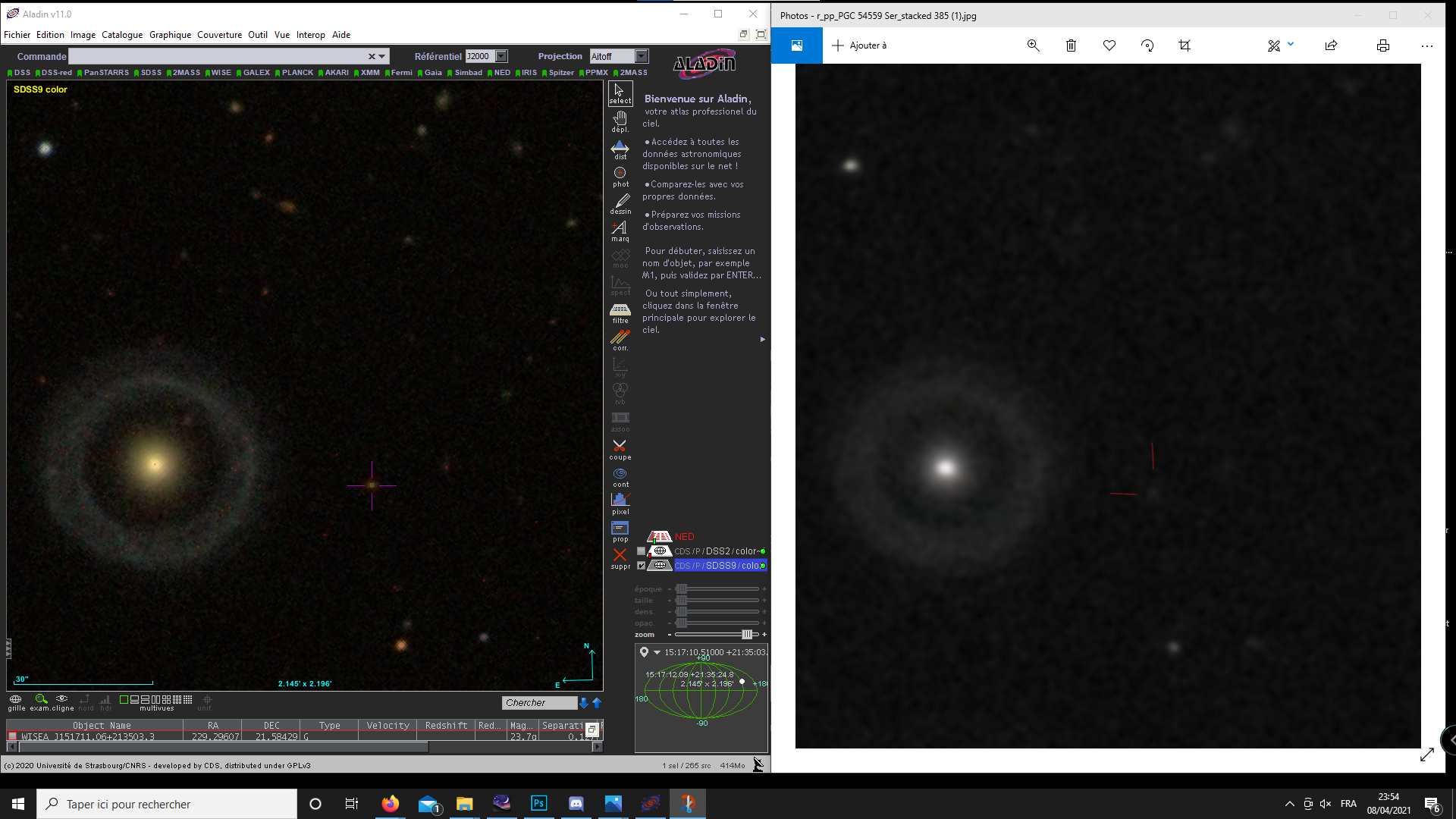Open Discord from the taskbar
Viewport: 1456px width, 819px height.
pos(576,804)
